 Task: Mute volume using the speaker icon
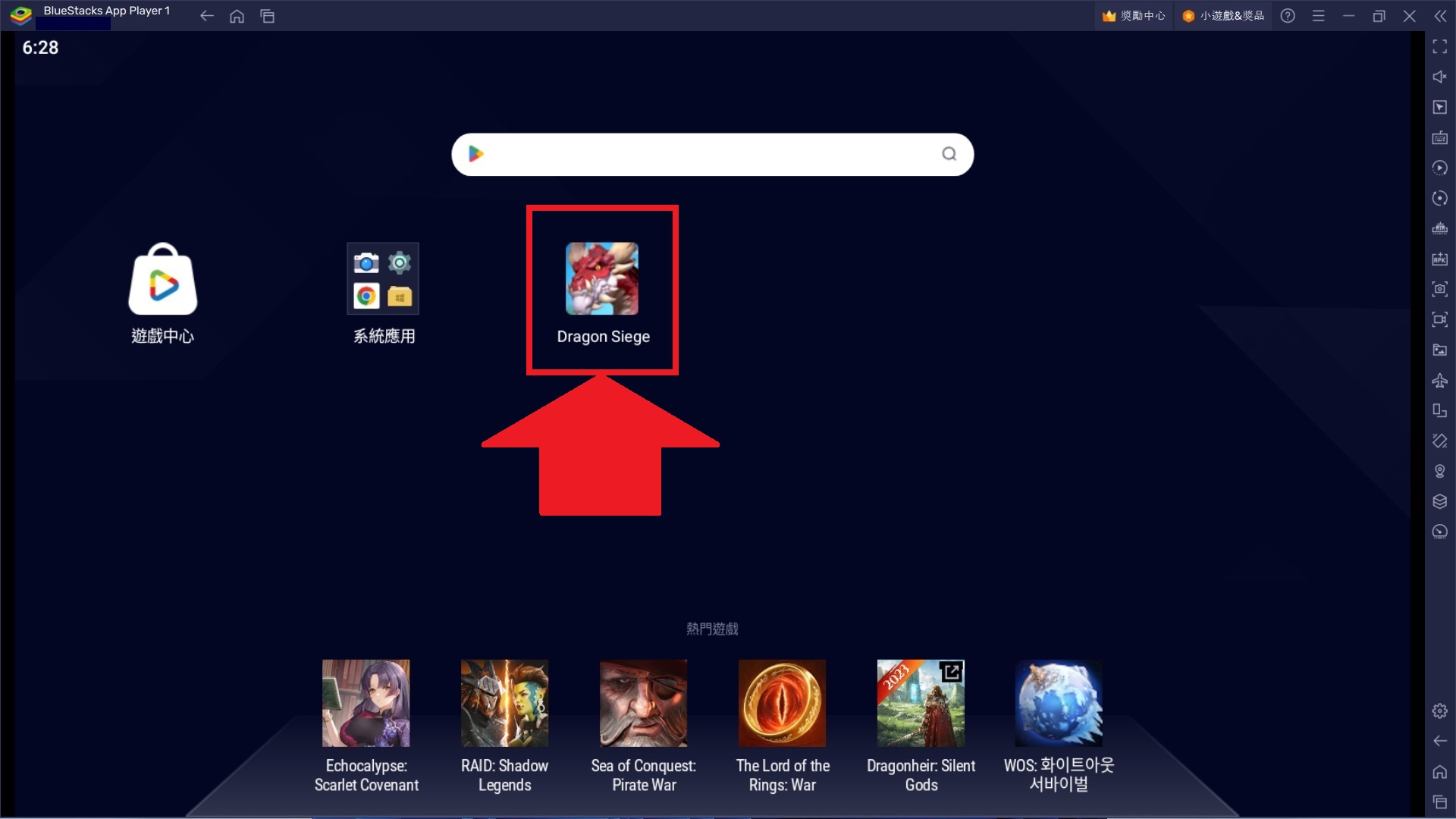1439,77
